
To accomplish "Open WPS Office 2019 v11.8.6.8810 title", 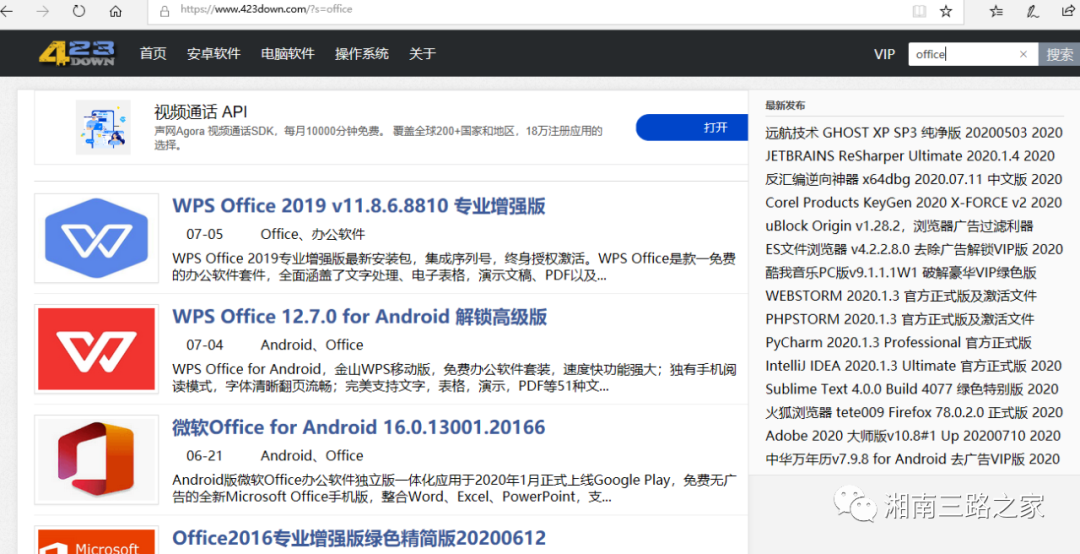I will click(x=359, y=206).
